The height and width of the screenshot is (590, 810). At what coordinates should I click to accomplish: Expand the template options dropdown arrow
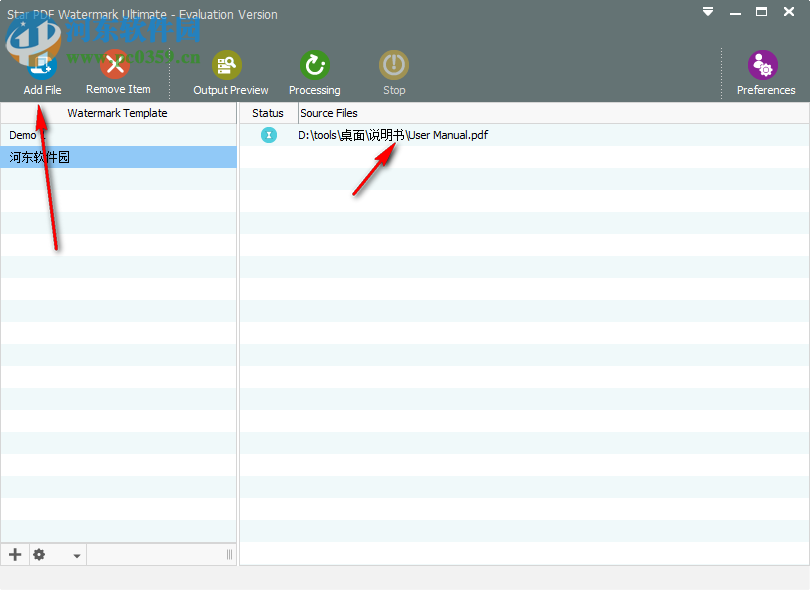pos(76,556)
